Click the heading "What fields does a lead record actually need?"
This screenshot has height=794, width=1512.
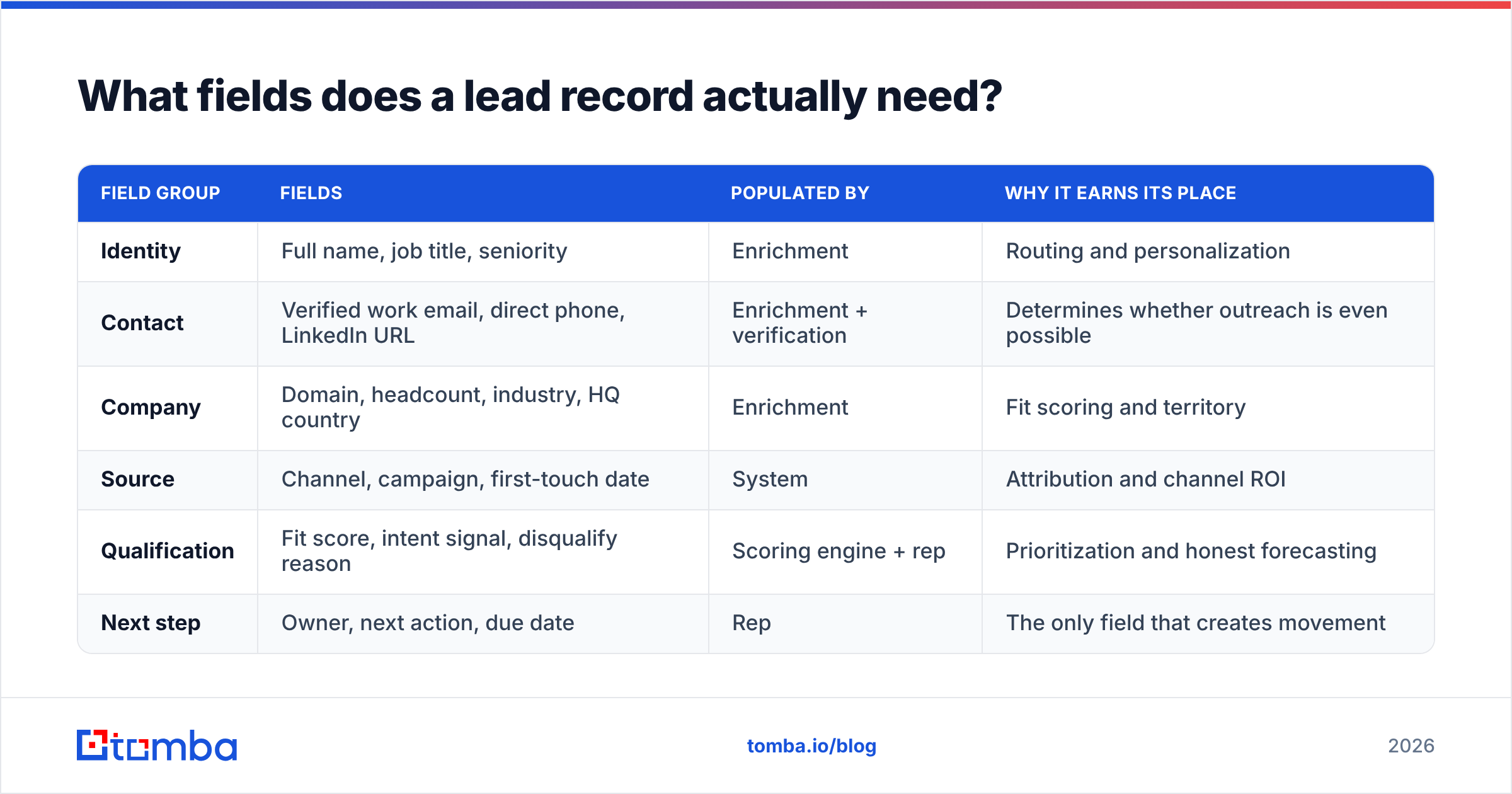click(540, 96)
